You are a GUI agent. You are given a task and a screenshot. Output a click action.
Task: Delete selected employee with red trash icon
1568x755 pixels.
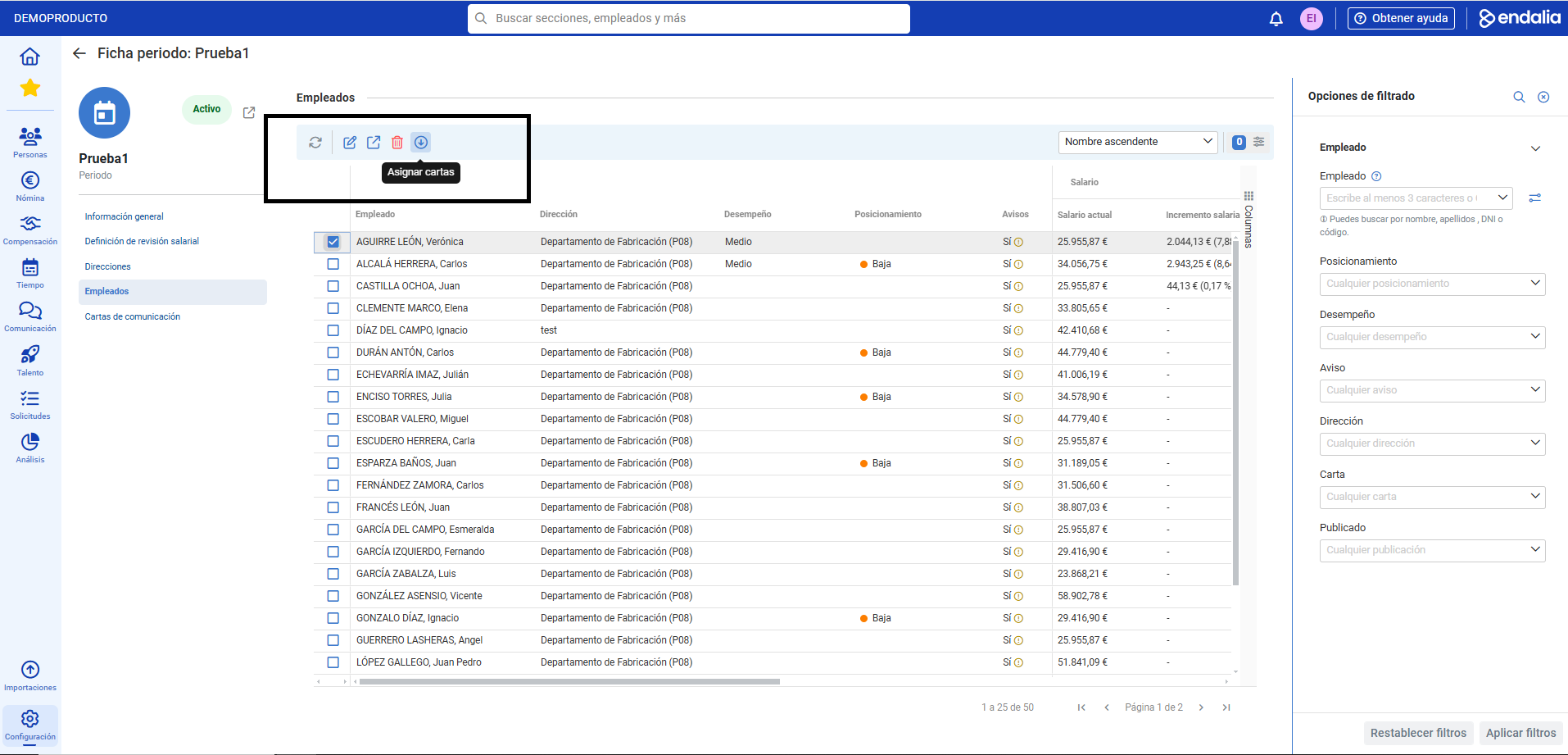pos(397,143)
